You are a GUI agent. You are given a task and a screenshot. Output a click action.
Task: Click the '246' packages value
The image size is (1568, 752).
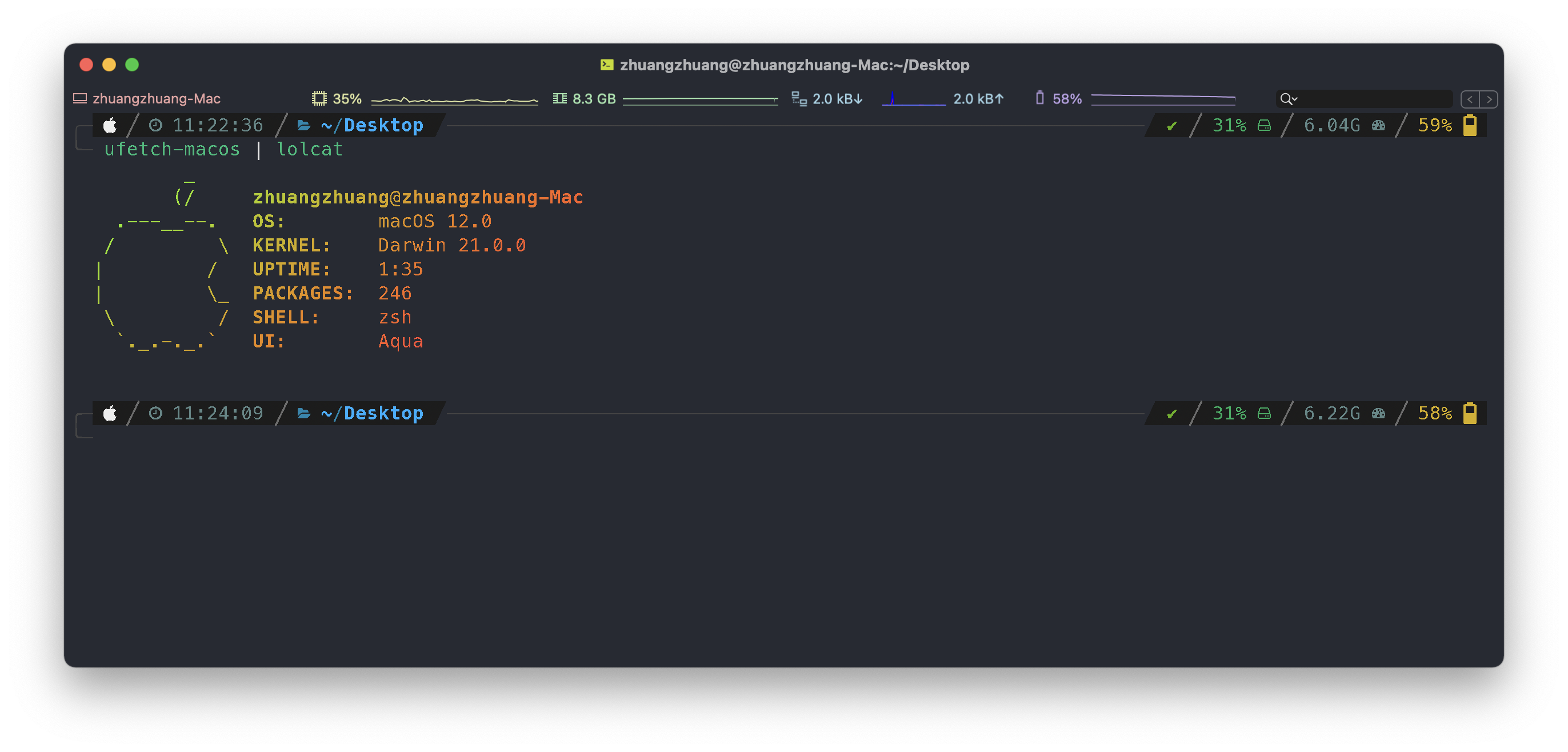click(395, 294)
